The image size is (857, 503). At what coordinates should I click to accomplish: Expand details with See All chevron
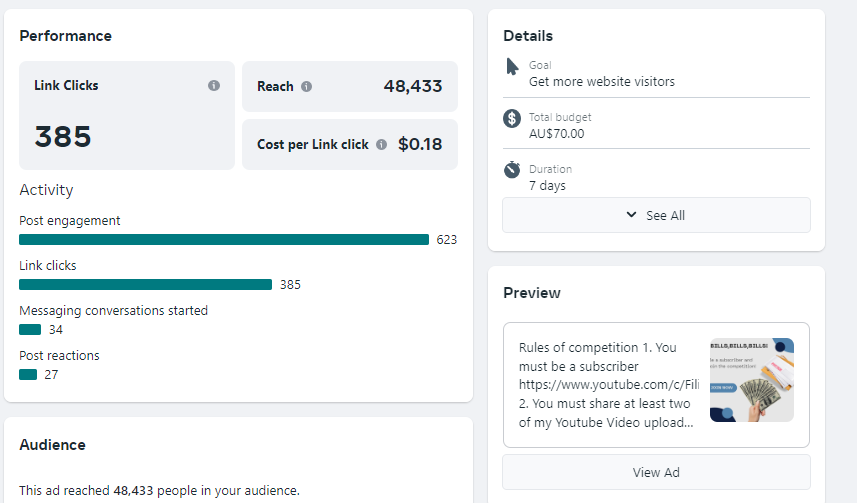coord(631,215)
